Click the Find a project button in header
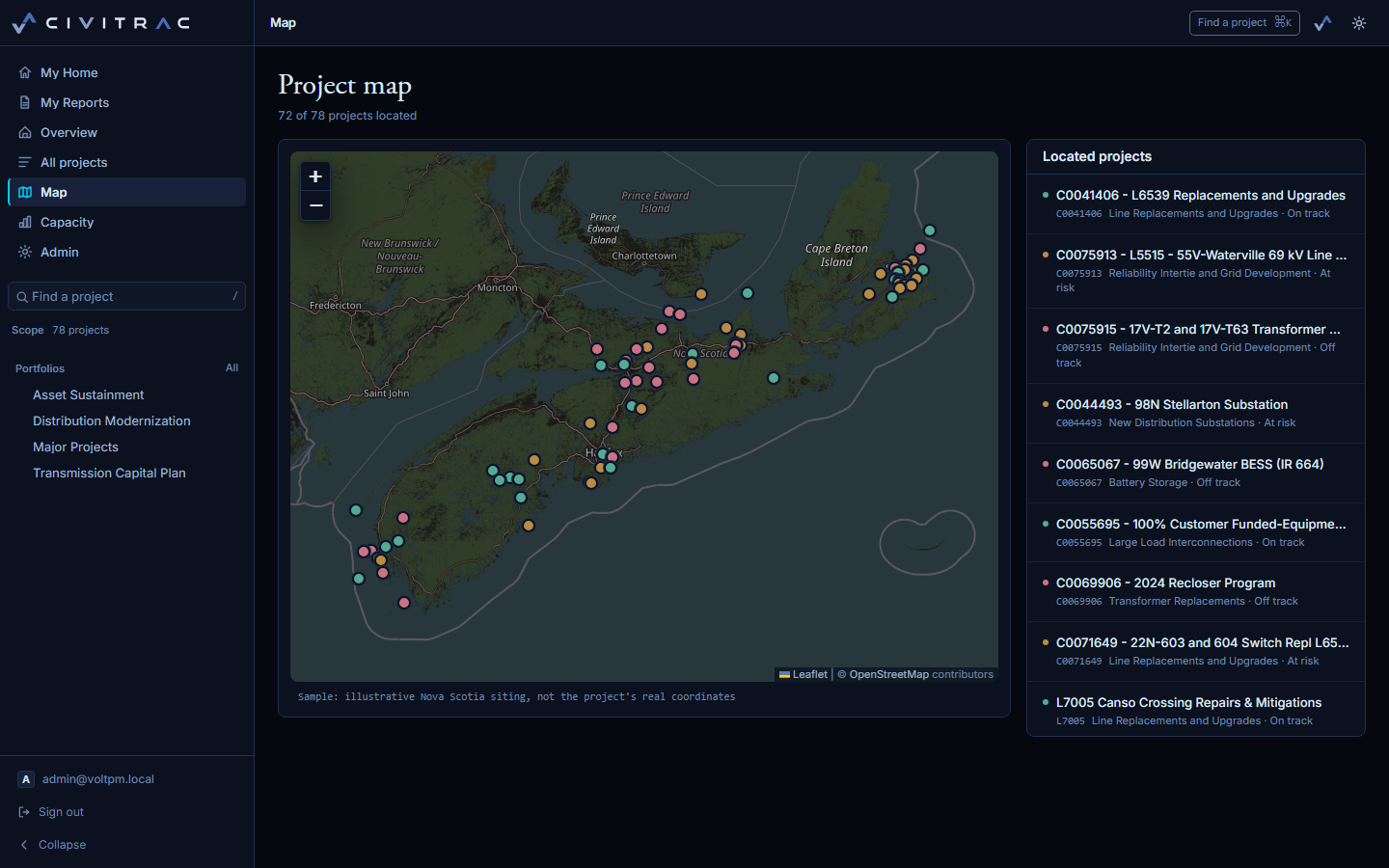Screen dimensions: 1389x868 coord(1244,23)
